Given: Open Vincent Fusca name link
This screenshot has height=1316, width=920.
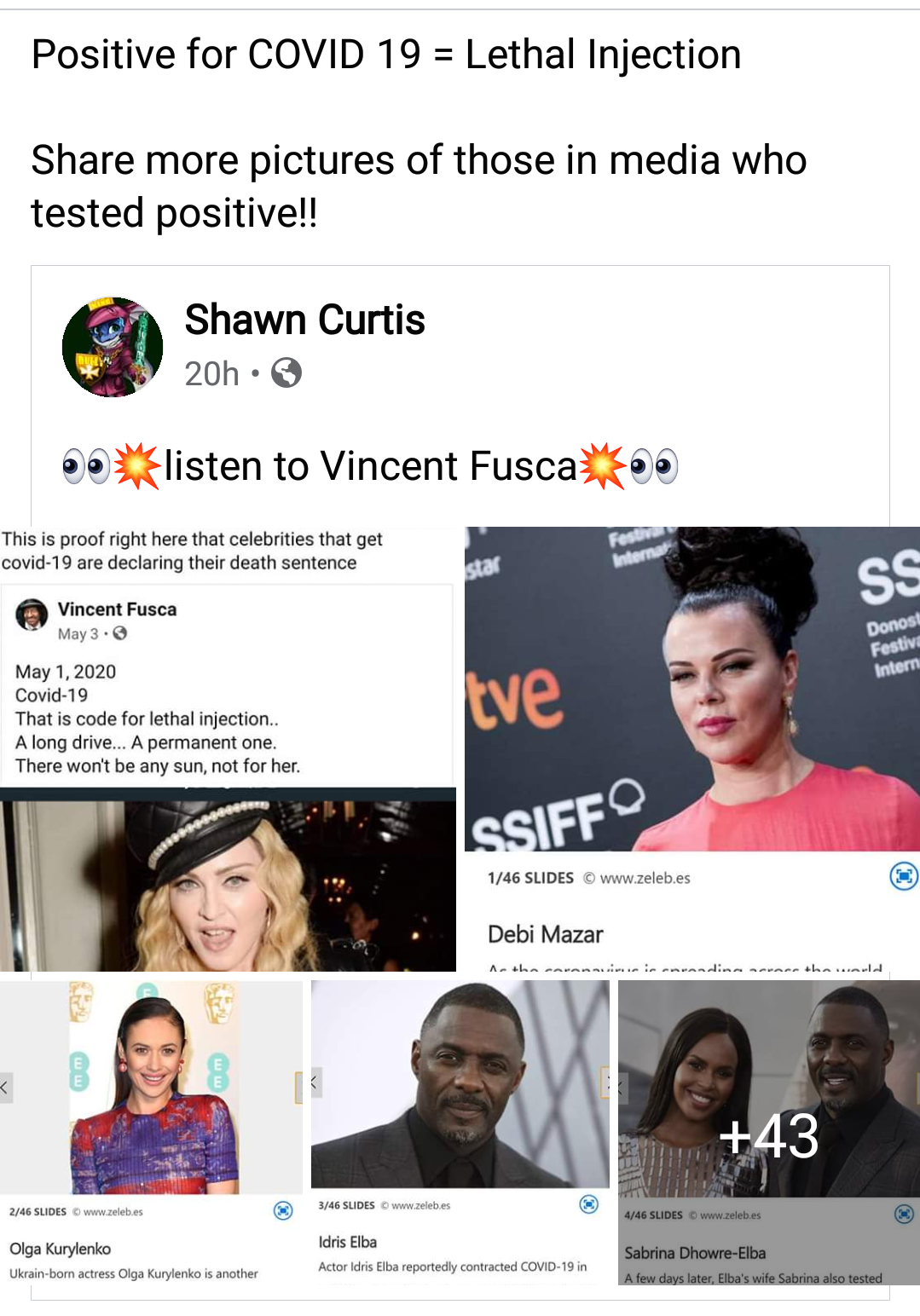Looking at the screenshot, I should click(x=117, y=609).
